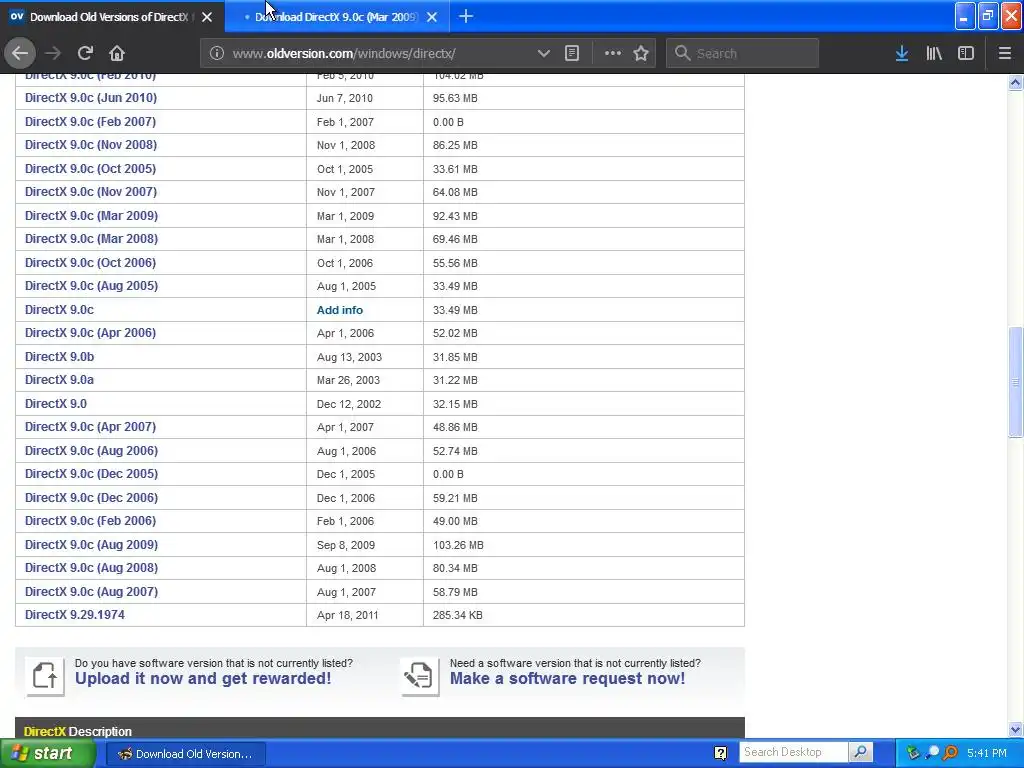Open DirectX 9.0a link
Viewport: 1024px width, 768px height.
59,380
